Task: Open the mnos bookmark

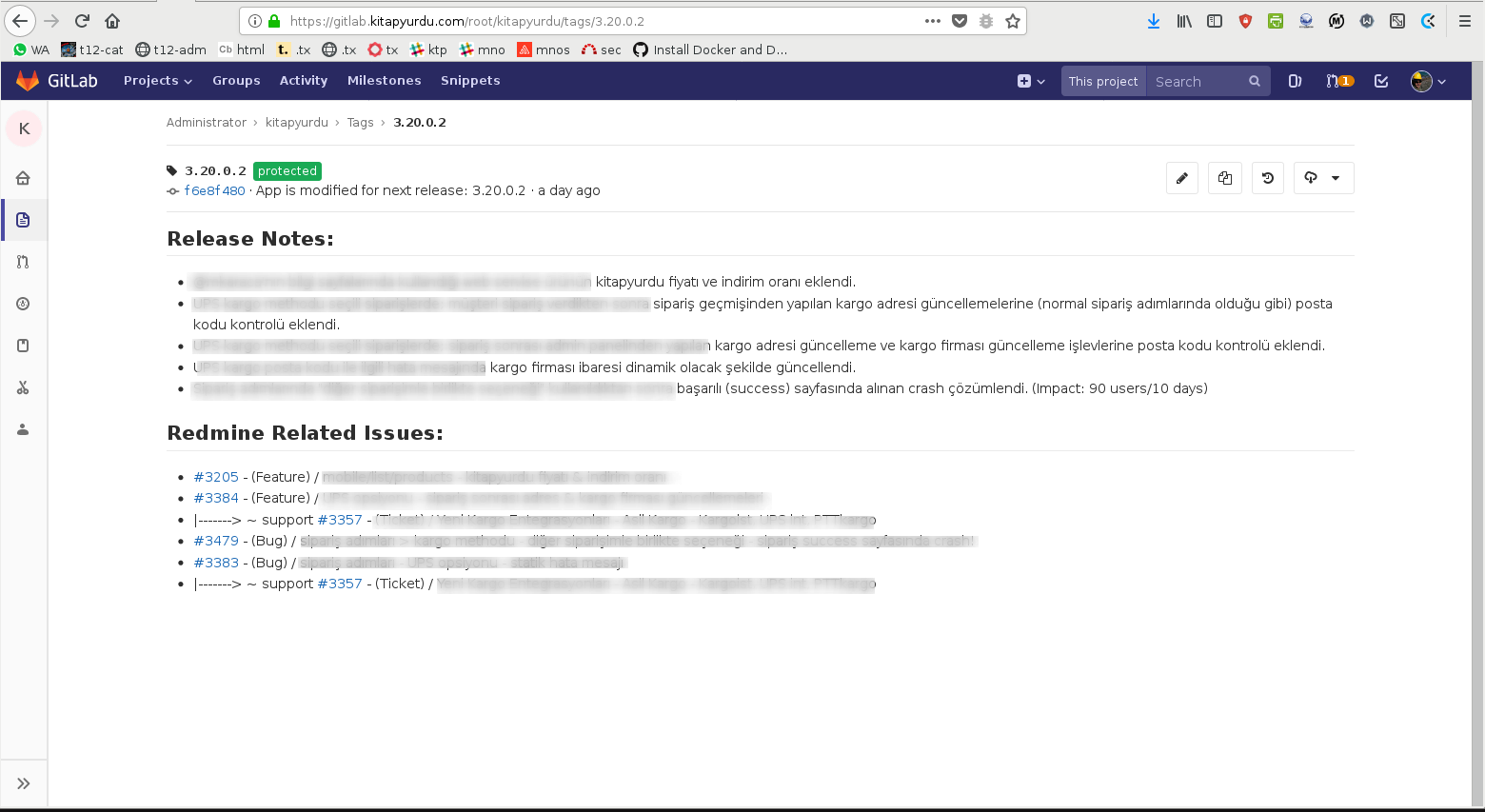Action: tap(544, 50)
